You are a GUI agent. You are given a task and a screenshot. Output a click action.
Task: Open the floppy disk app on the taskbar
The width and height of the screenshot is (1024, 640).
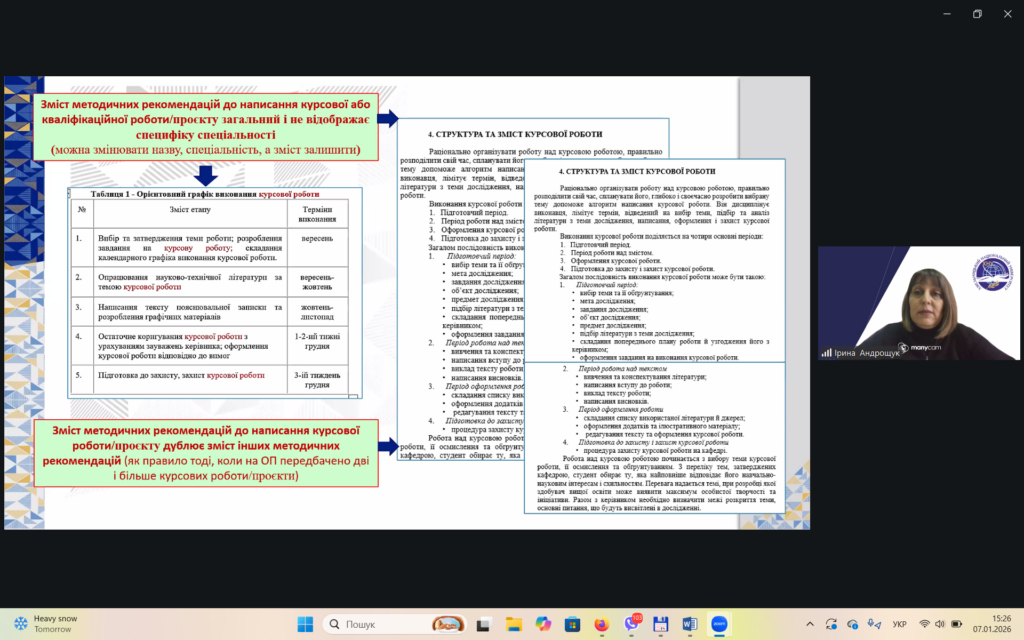pyautogui.click(x=660, y=624)
